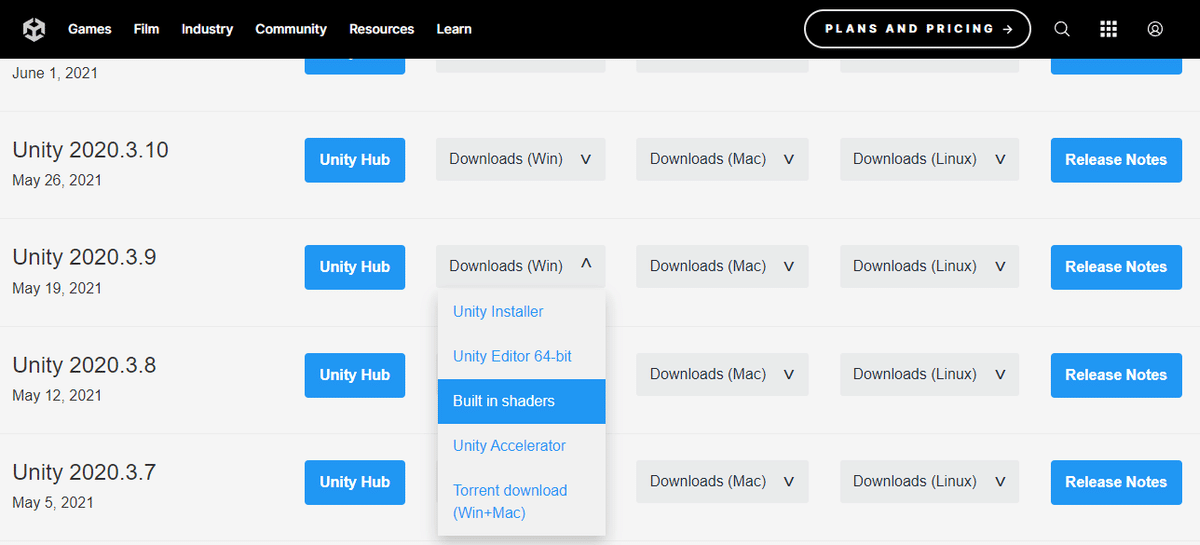Open the Learn menu
The image size is (1200, 545).
[454, 29]
